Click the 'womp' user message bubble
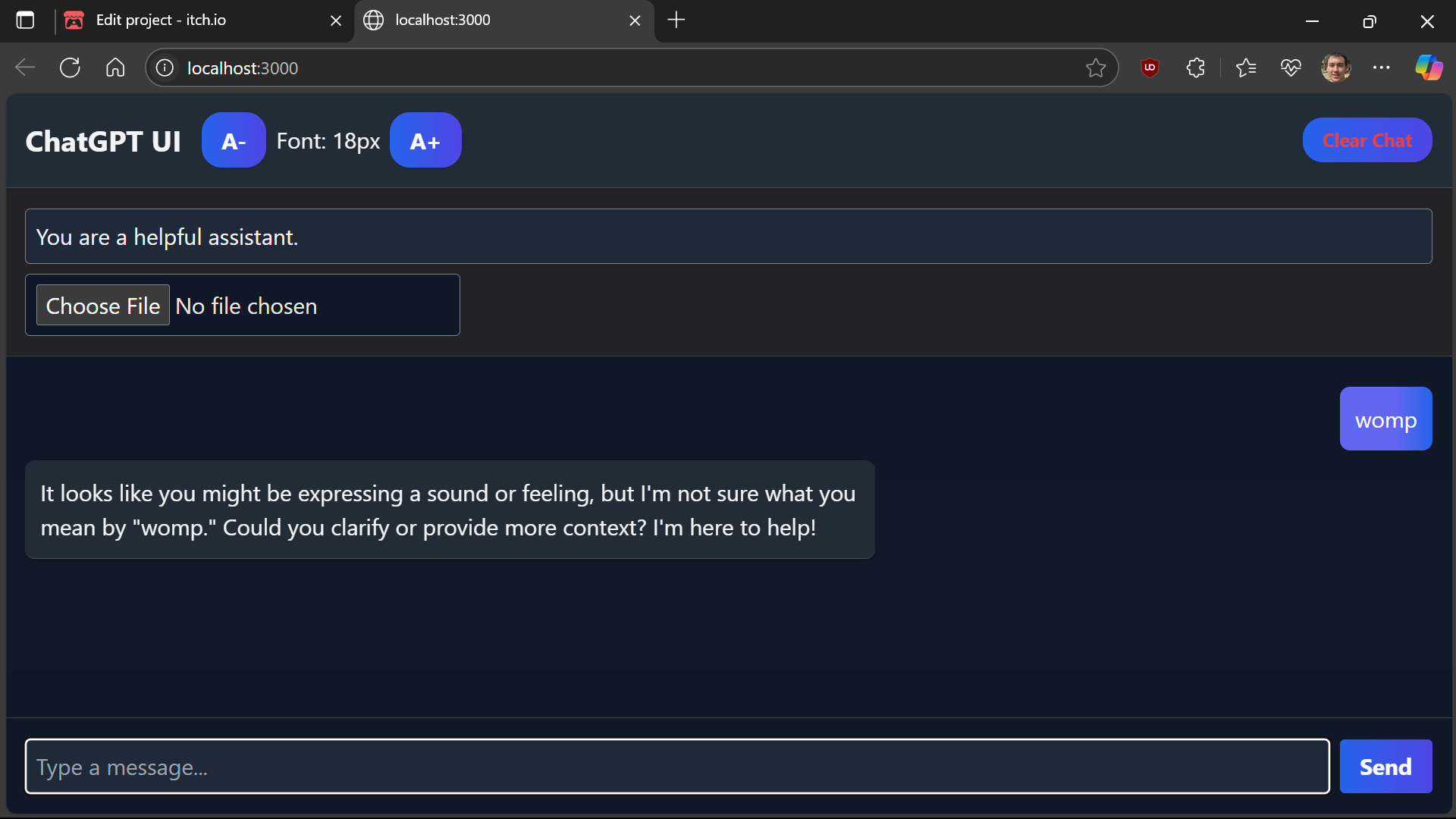 point(1385,419)
